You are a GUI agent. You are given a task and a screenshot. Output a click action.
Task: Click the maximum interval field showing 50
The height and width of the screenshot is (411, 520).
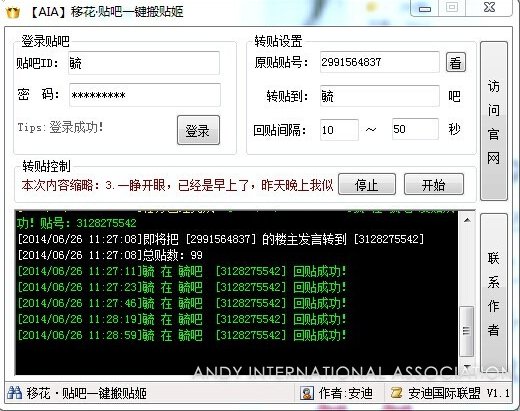coord(415,129)
